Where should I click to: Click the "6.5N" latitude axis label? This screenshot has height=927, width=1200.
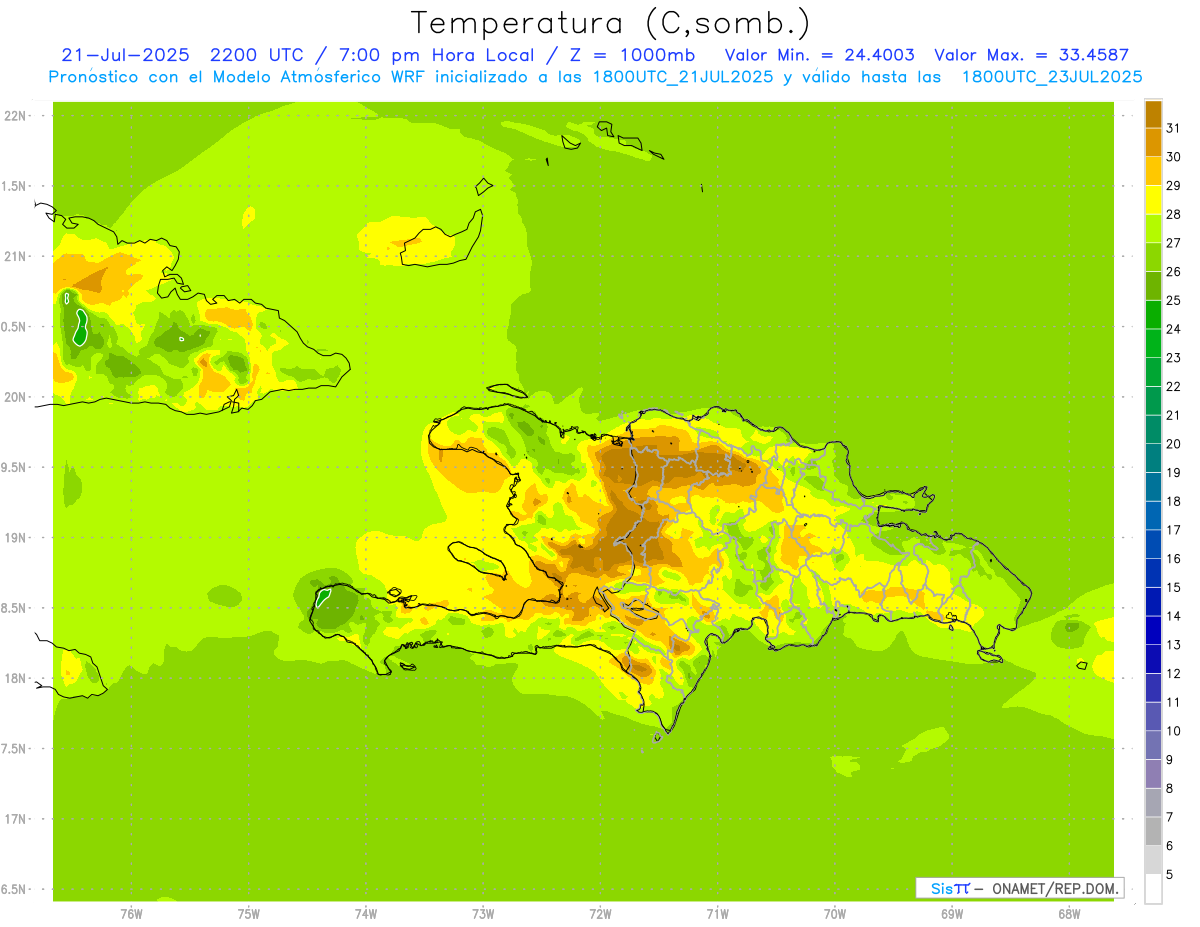pyautogui.click(x=15, y=889)
